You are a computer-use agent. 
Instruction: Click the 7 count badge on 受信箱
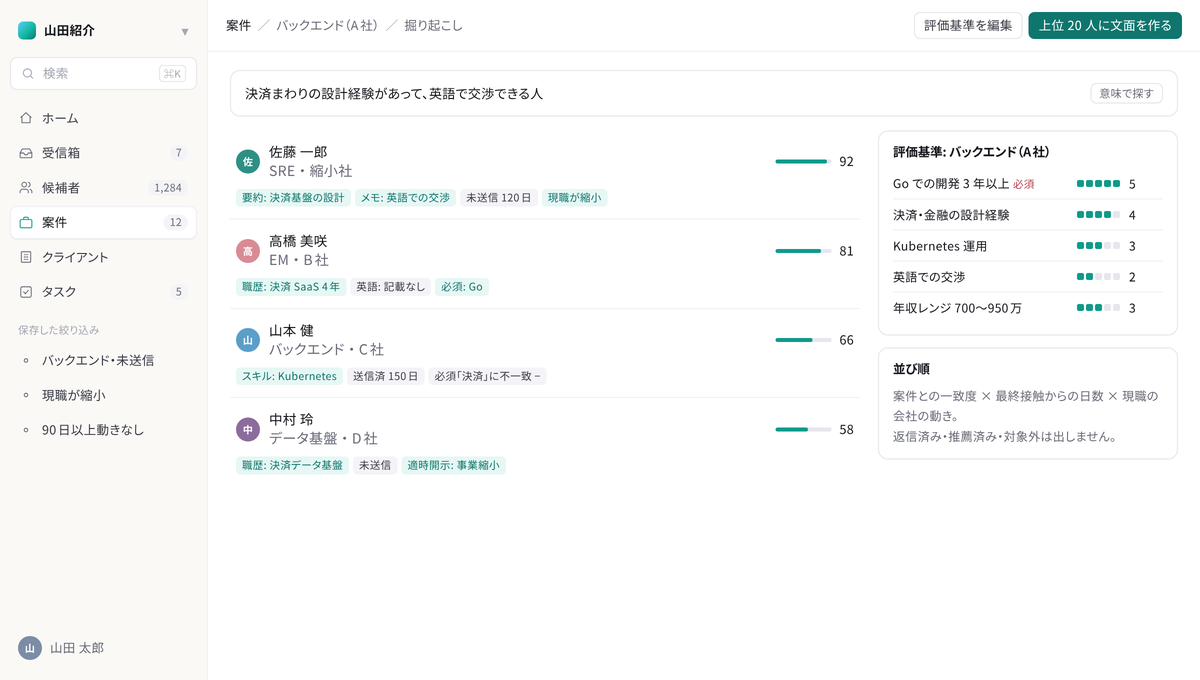(179, 153)
